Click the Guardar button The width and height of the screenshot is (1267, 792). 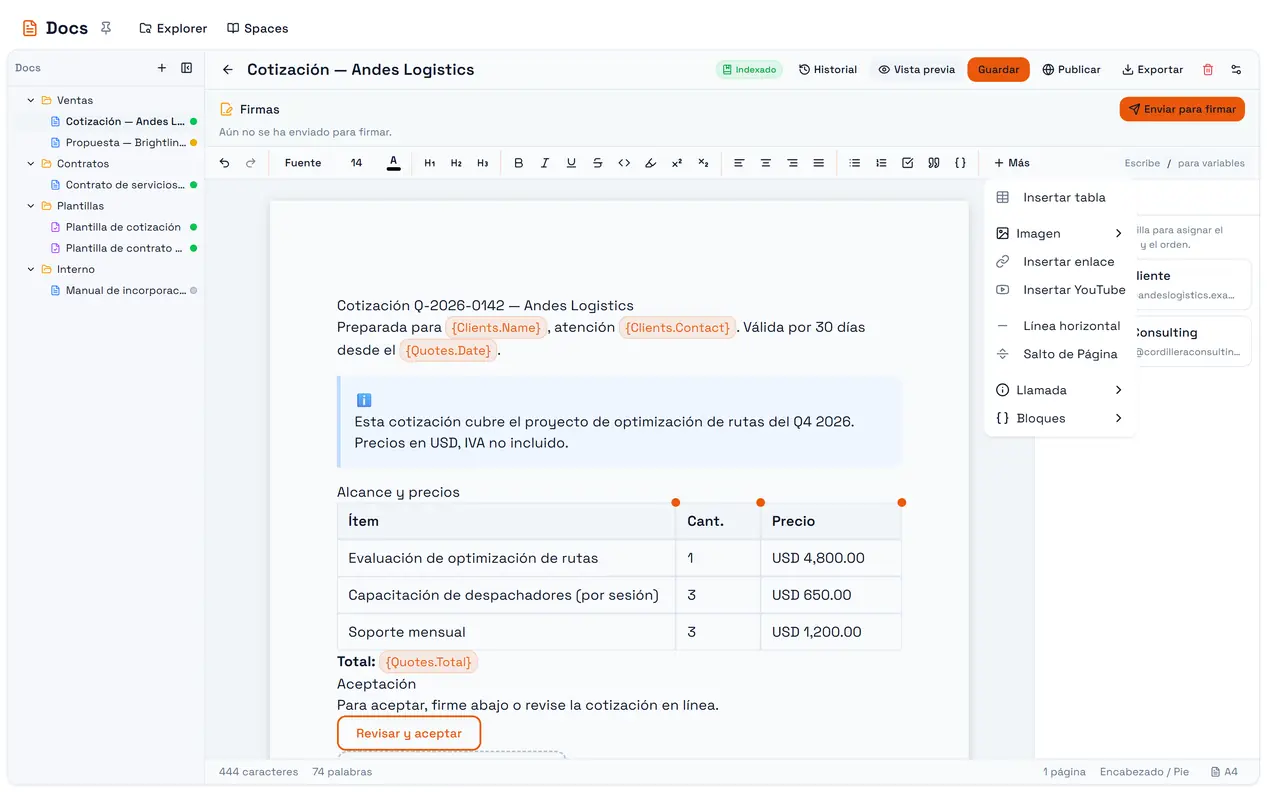[x=998, y=70]
